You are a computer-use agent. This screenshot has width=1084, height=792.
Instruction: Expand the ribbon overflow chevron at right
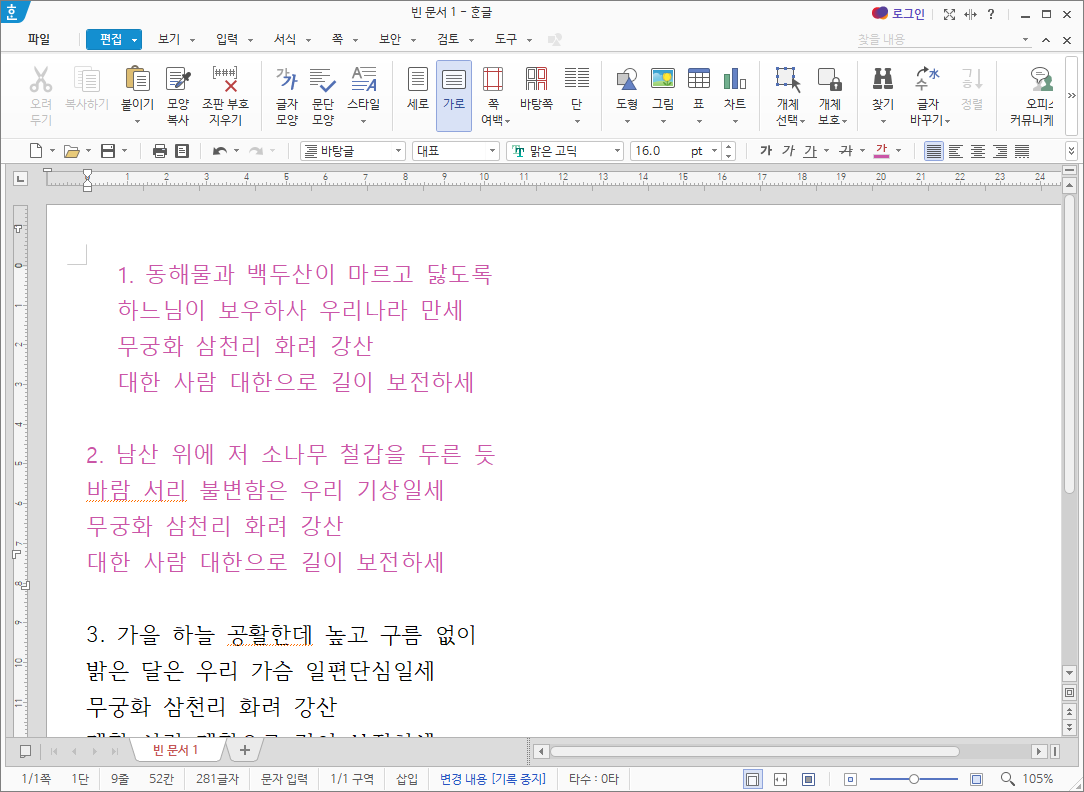[1072, 95]
